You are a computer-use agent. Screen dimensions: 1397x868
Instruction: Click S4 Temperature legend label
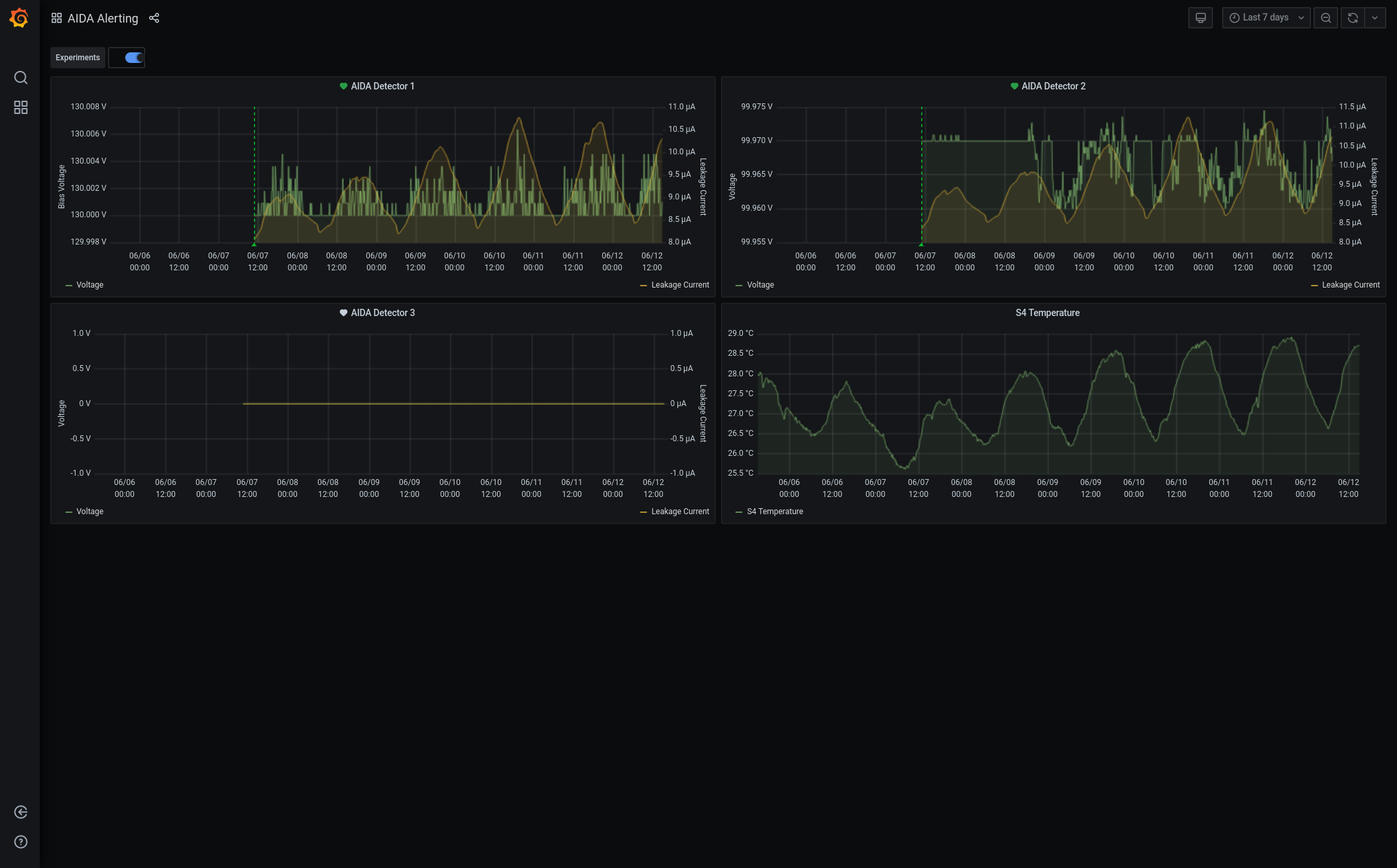775,512
